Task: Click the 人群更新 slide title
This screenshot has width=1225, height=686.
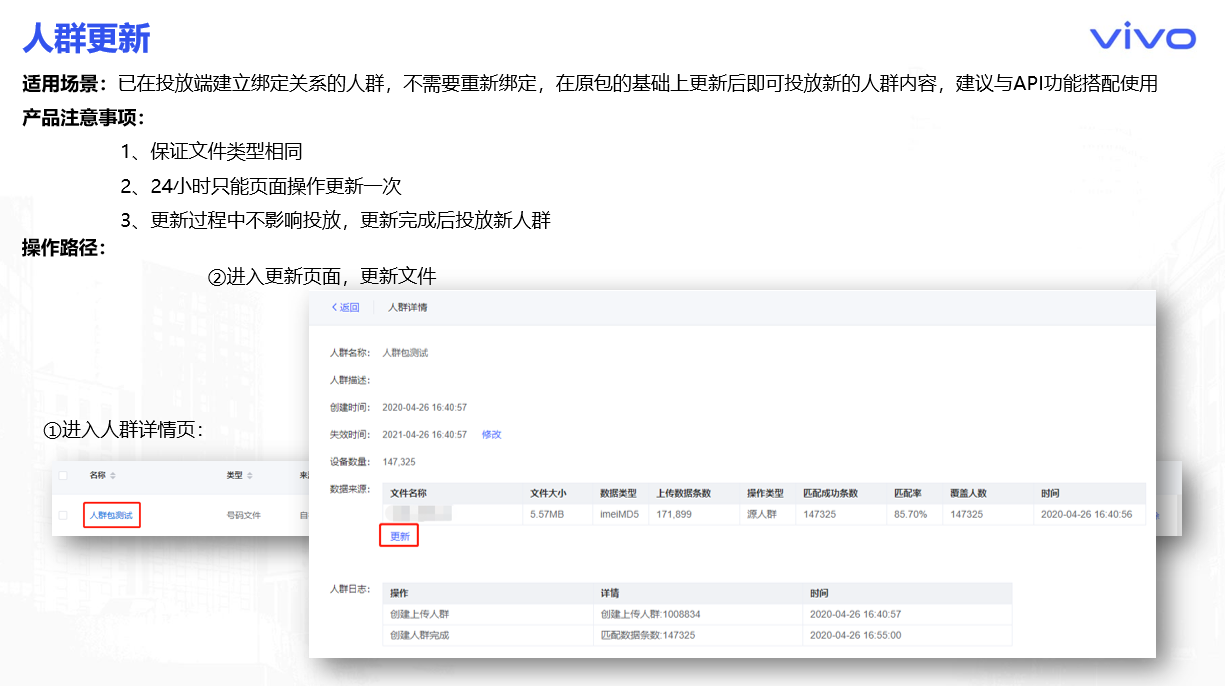Action: pyautogui.click(x=86, y=39)
